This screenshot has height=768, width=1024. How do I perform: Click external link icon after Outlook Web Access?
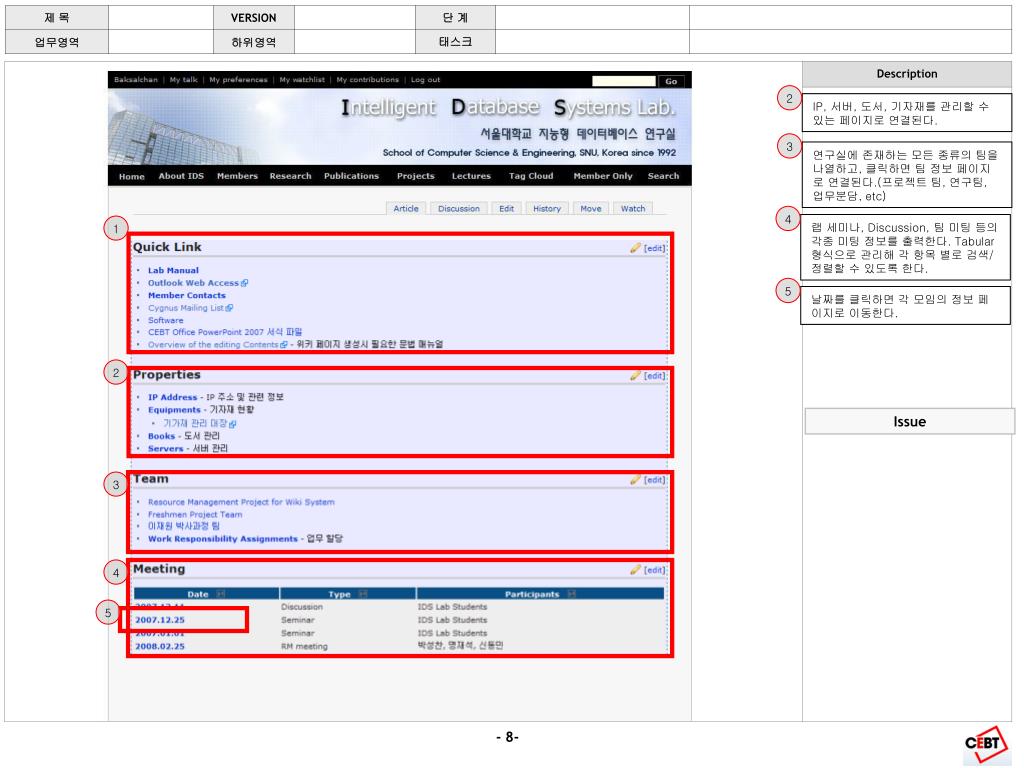(244, 283)
